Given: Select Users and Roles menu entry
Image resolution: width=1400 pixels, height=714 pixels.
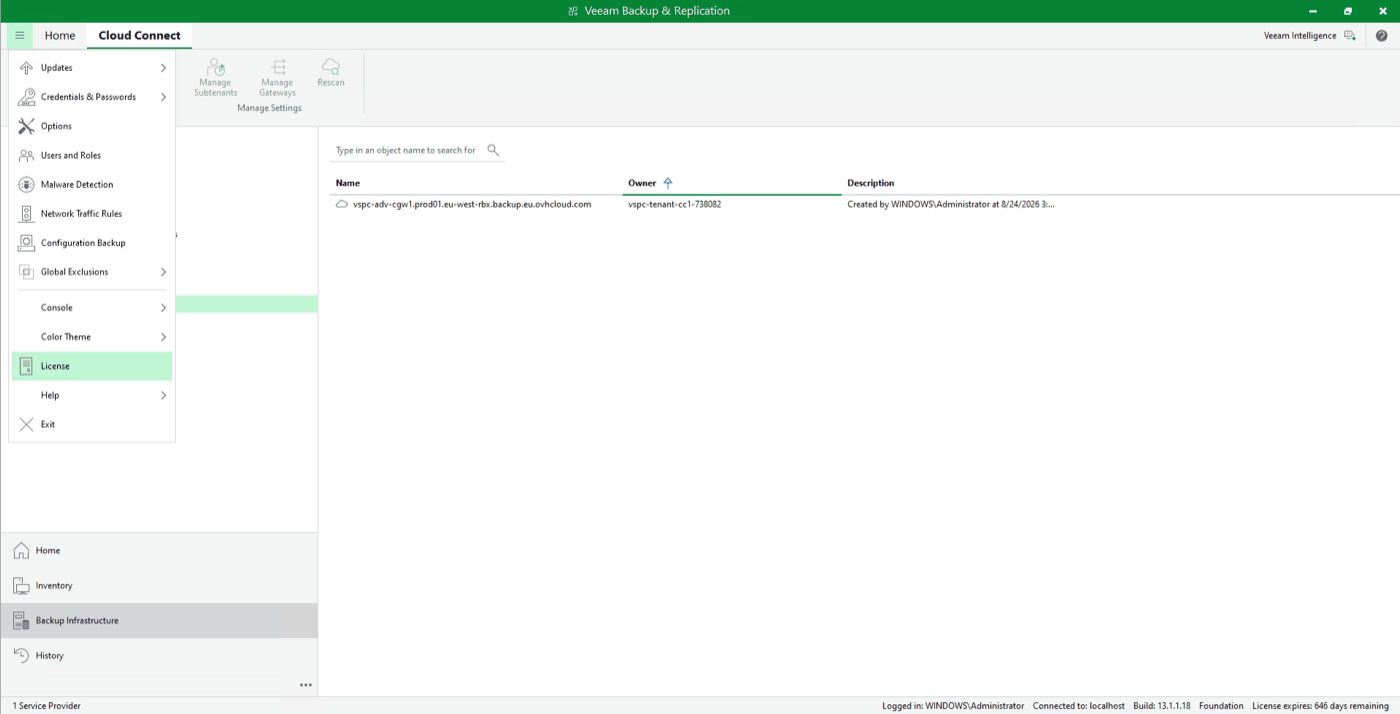Looking at the screenshot, I should (92, 155).
